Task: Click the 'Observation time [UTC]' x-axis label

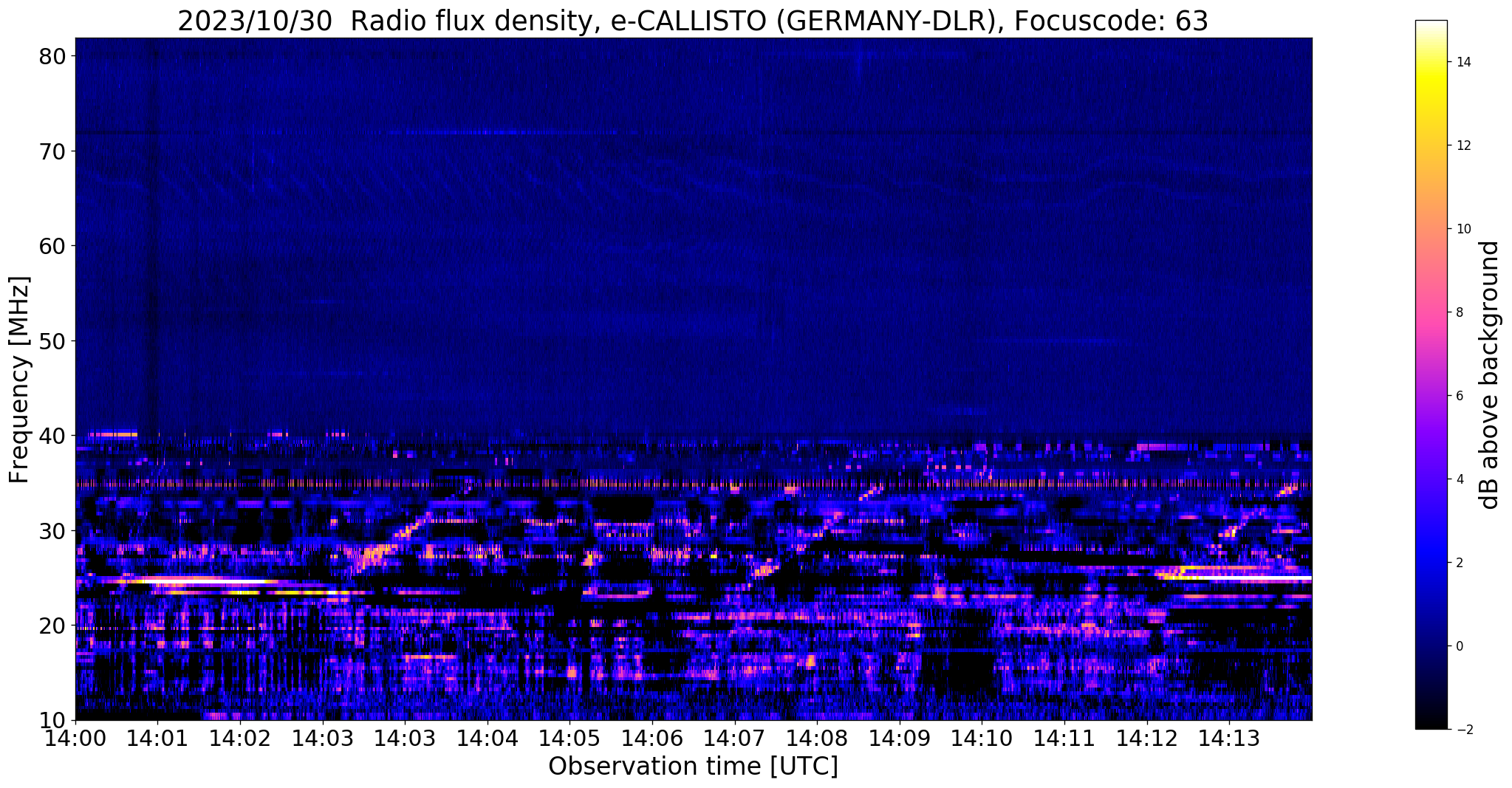Action: 693,767
